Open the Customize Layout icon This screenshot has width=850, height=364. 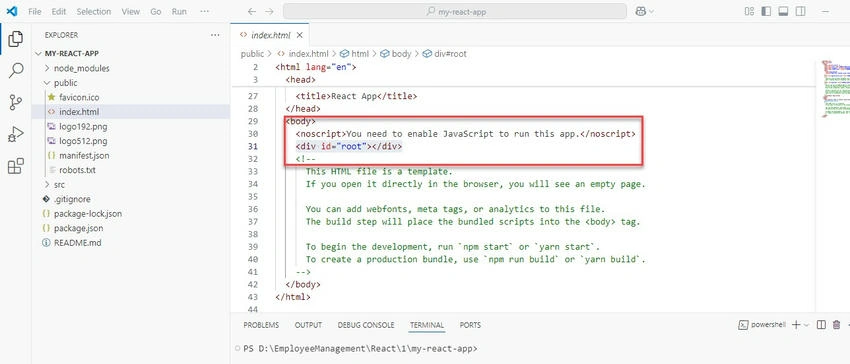click(x=749, y=11)
